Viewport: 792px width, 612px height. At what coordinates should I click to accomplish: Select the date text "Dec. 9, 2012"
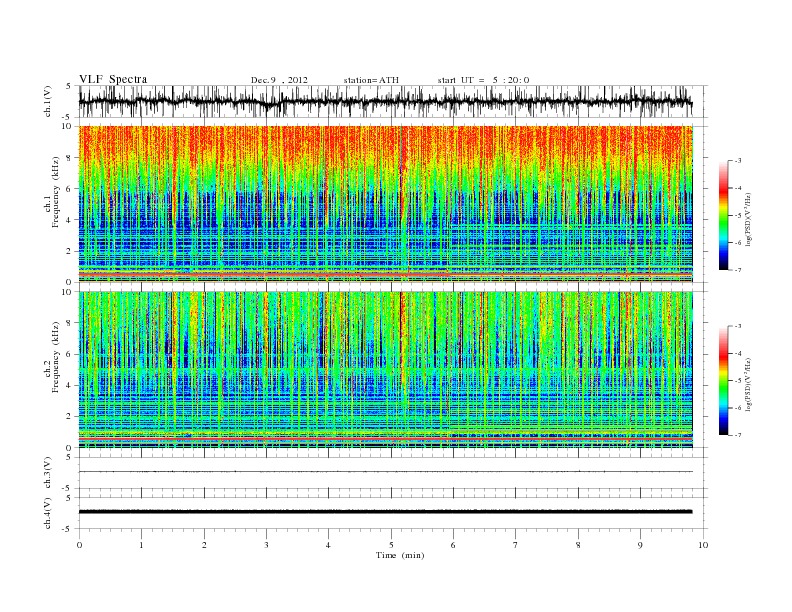[279, 80]
